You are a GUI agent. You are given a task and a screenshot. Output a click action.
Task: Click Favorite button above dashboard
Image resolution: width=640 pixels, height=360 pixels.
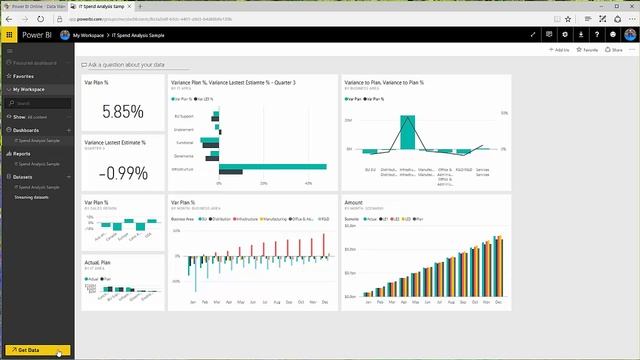pos(587,50)
